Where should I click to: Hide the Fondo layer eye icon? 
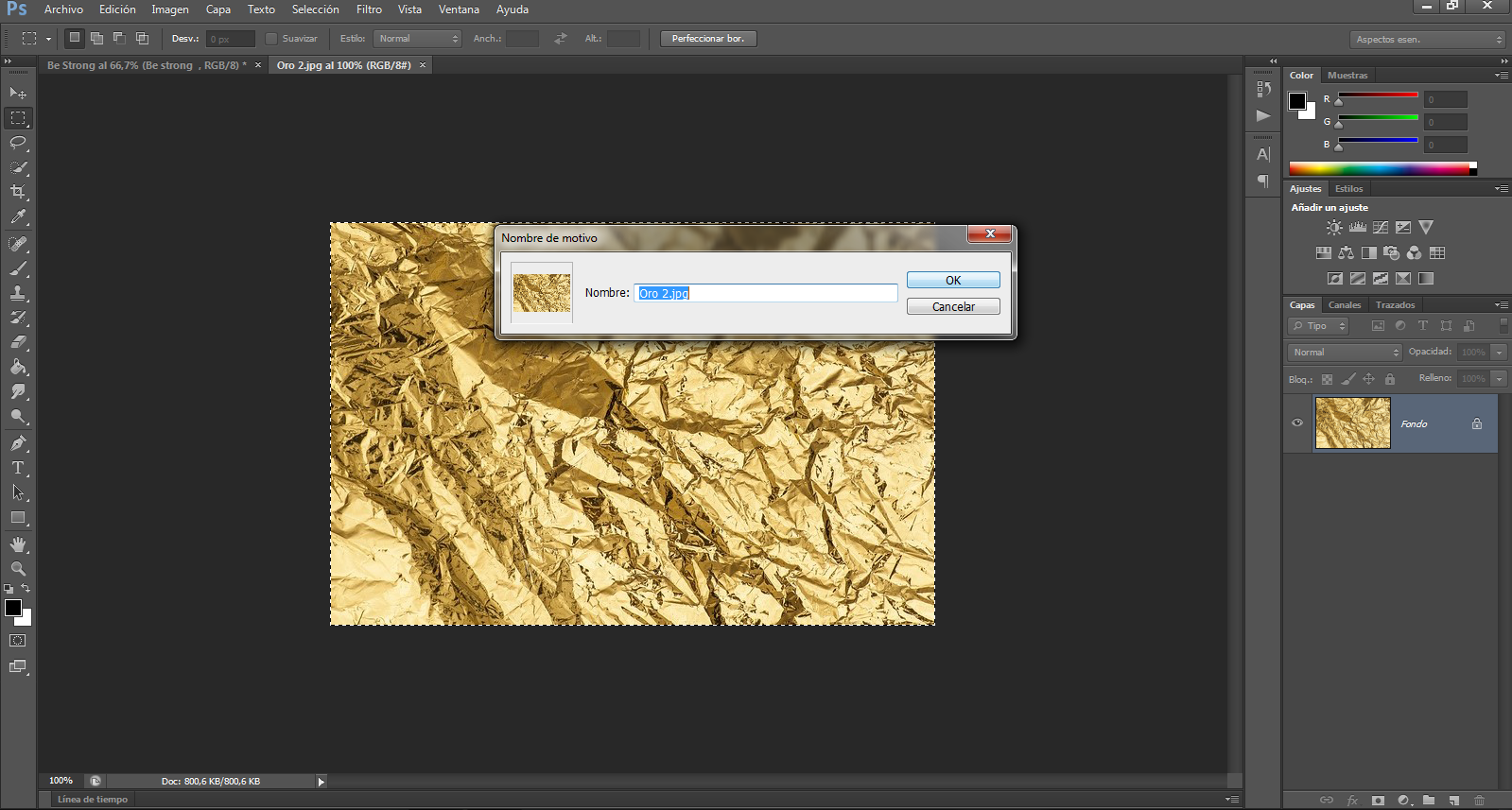(x=1297, y=422)
